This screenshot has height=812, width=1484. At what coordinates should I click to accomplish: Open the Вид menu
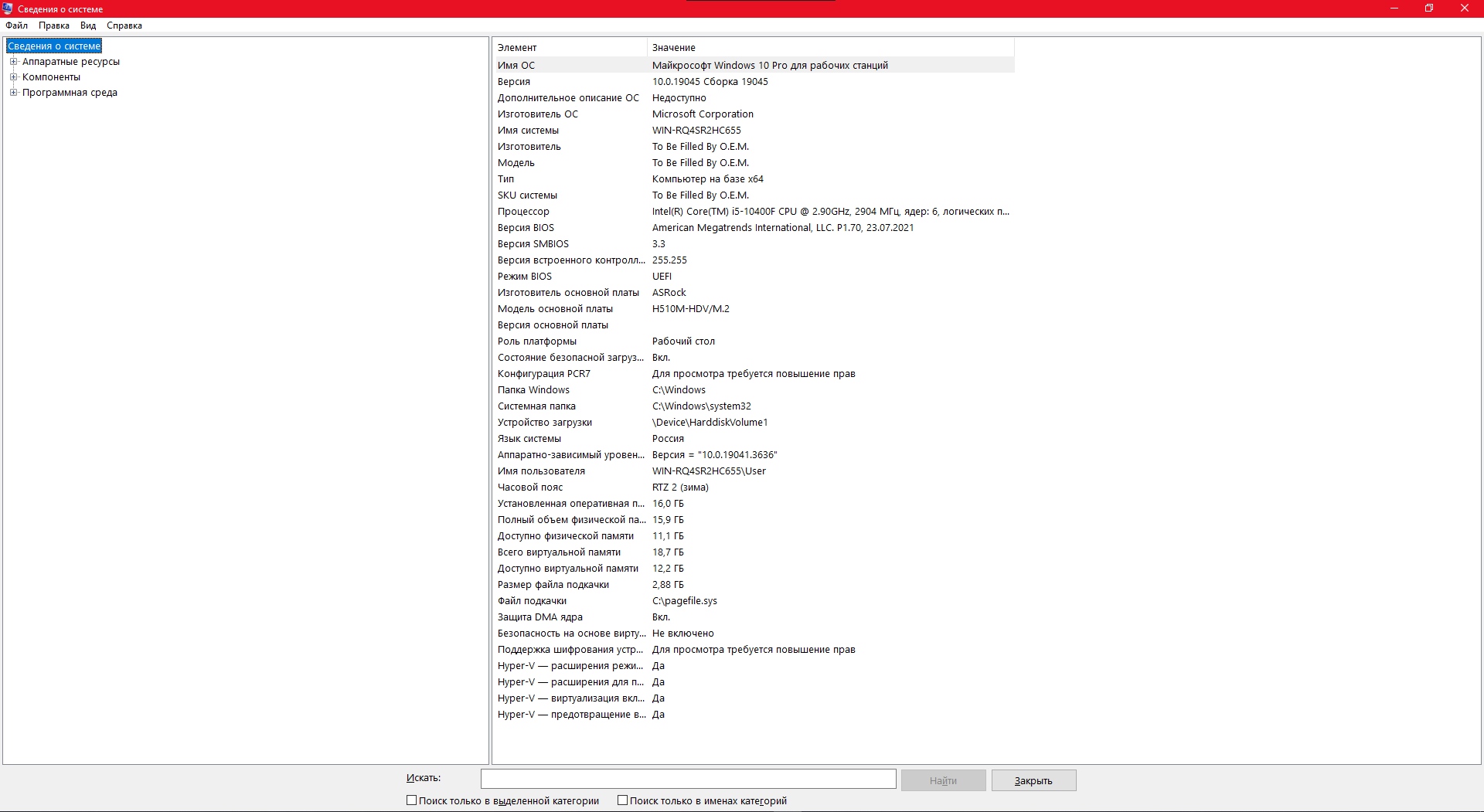(x=88, y=25)
